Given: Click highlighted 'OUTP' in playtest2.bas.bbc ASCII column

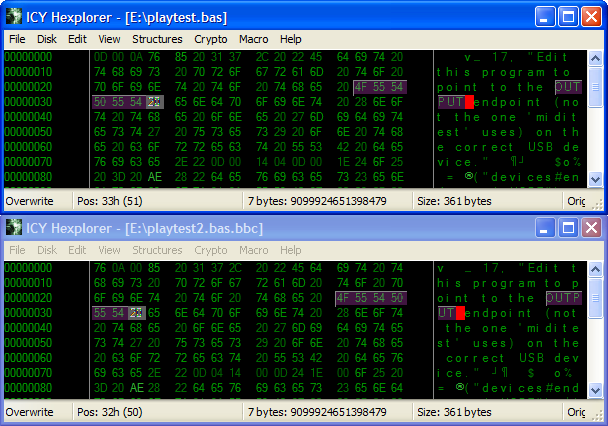Looking at the screenshot, I should (x=563, y=298).
